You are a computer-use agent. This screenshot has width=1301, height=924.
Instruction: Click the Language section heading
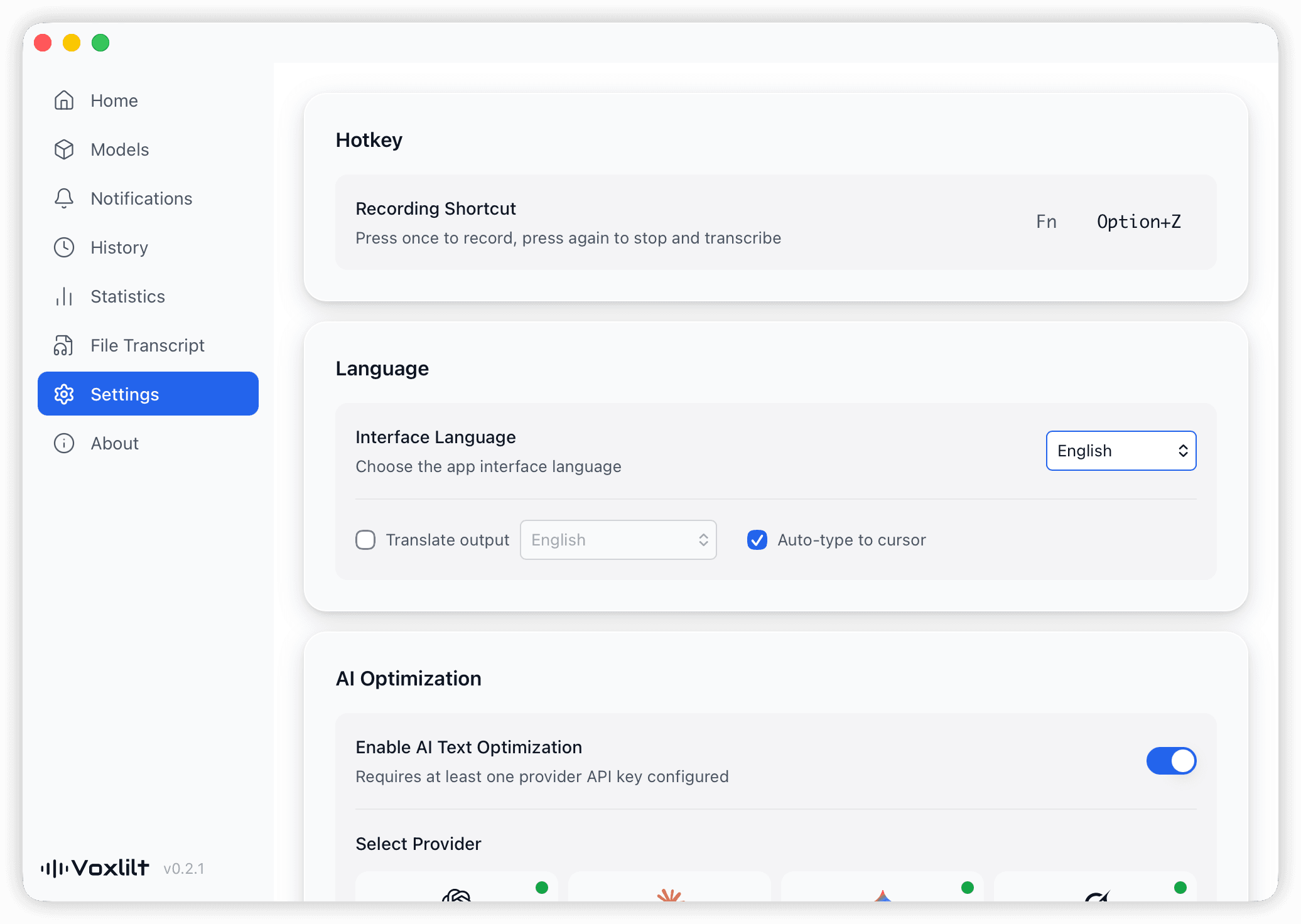(x=382, y=368)
